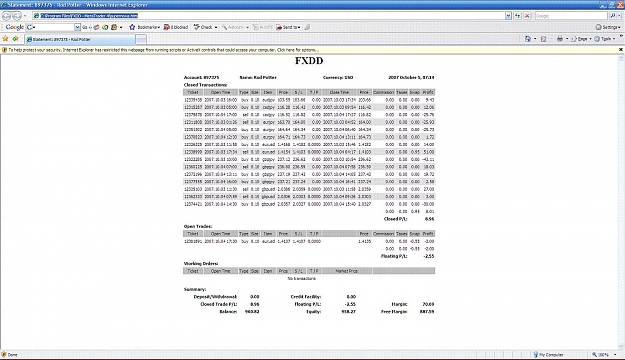Click the vertical scrollbar up arrow
This screenshot has height=360, width=625.
point(621,58)
